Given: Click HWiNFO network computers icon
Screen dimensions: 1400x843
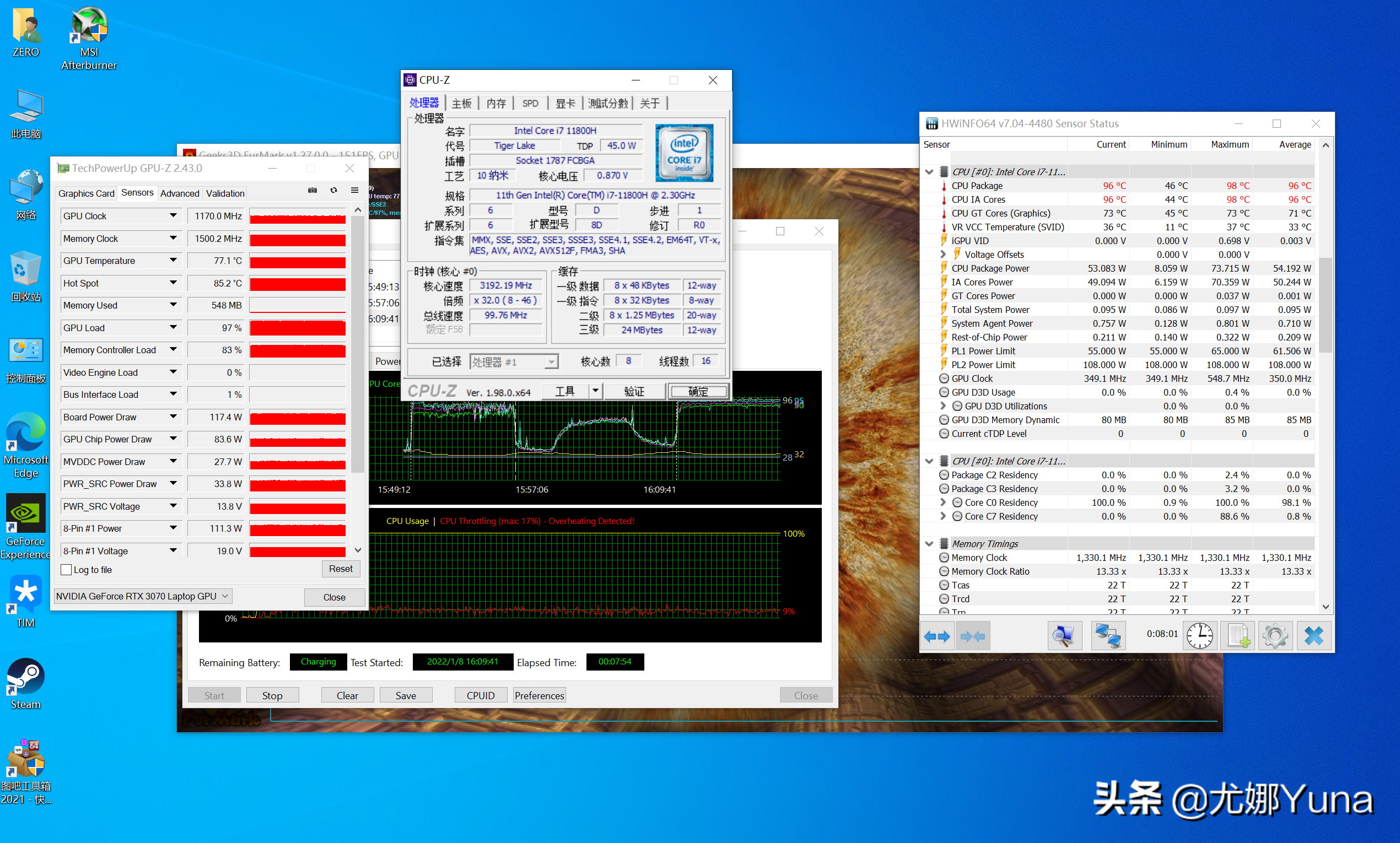Looking at the screenshot, I should (1107, 636).
